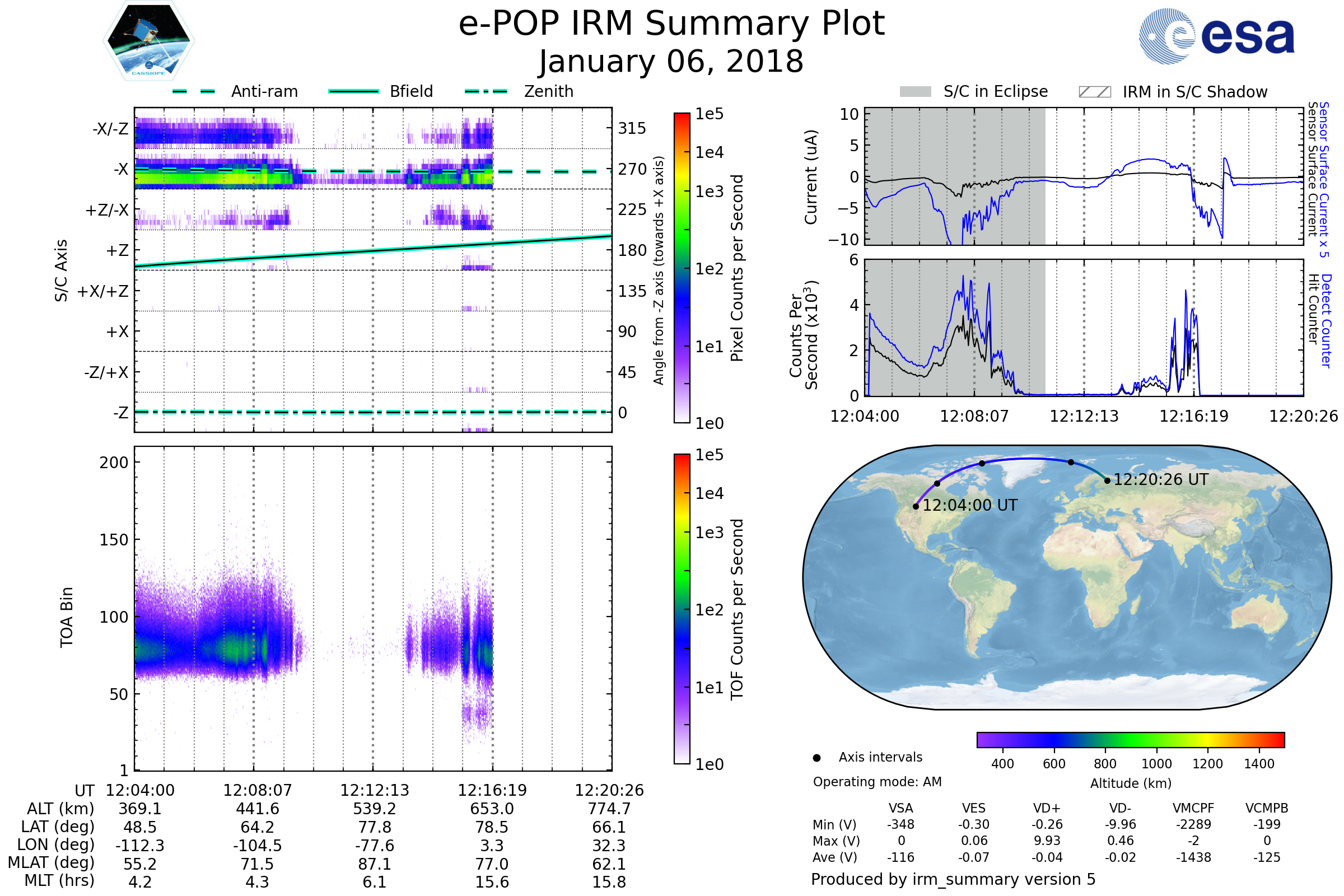This screenshot has height=896, width=1344.
Task: Click the 12:20:26 UT orbit end point
Action: click(1108, 480)
